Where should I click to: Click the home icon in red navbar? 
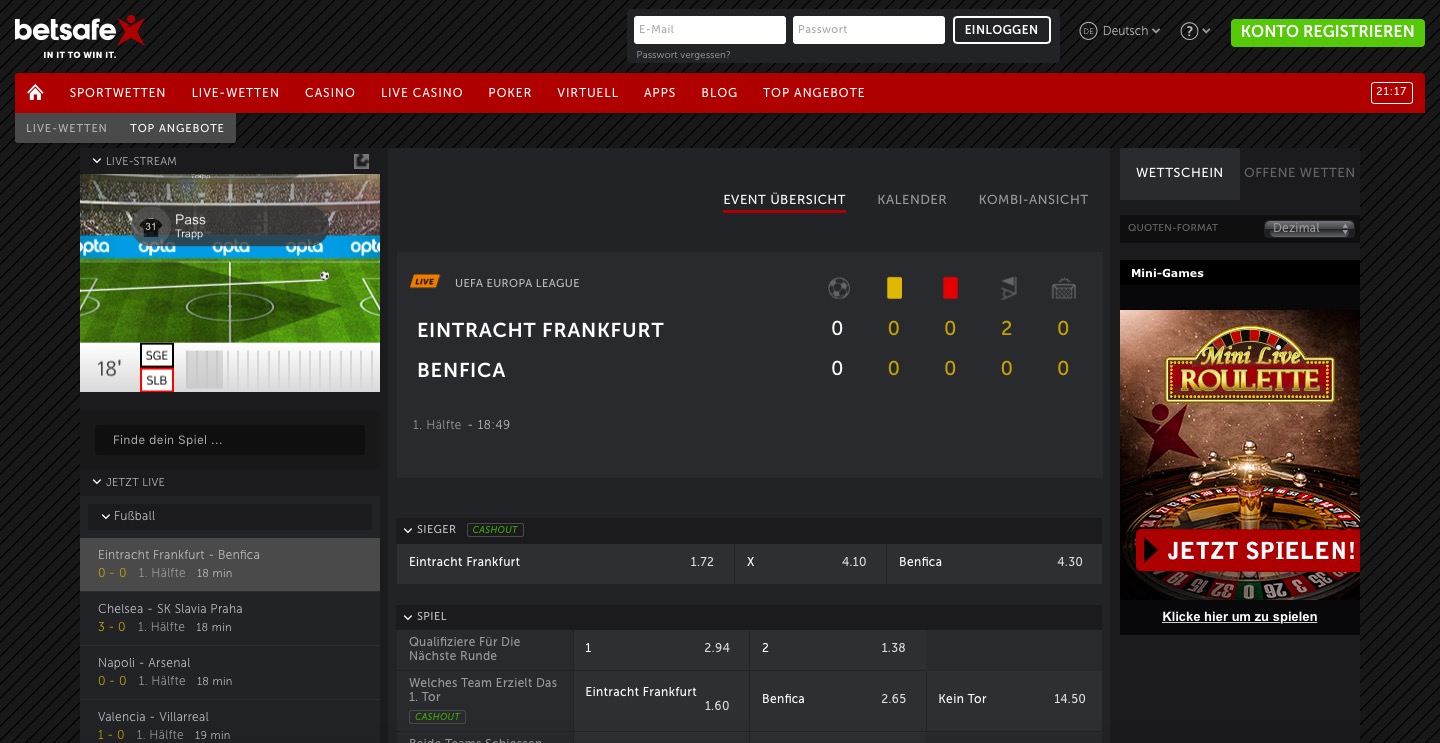[35, 93]
